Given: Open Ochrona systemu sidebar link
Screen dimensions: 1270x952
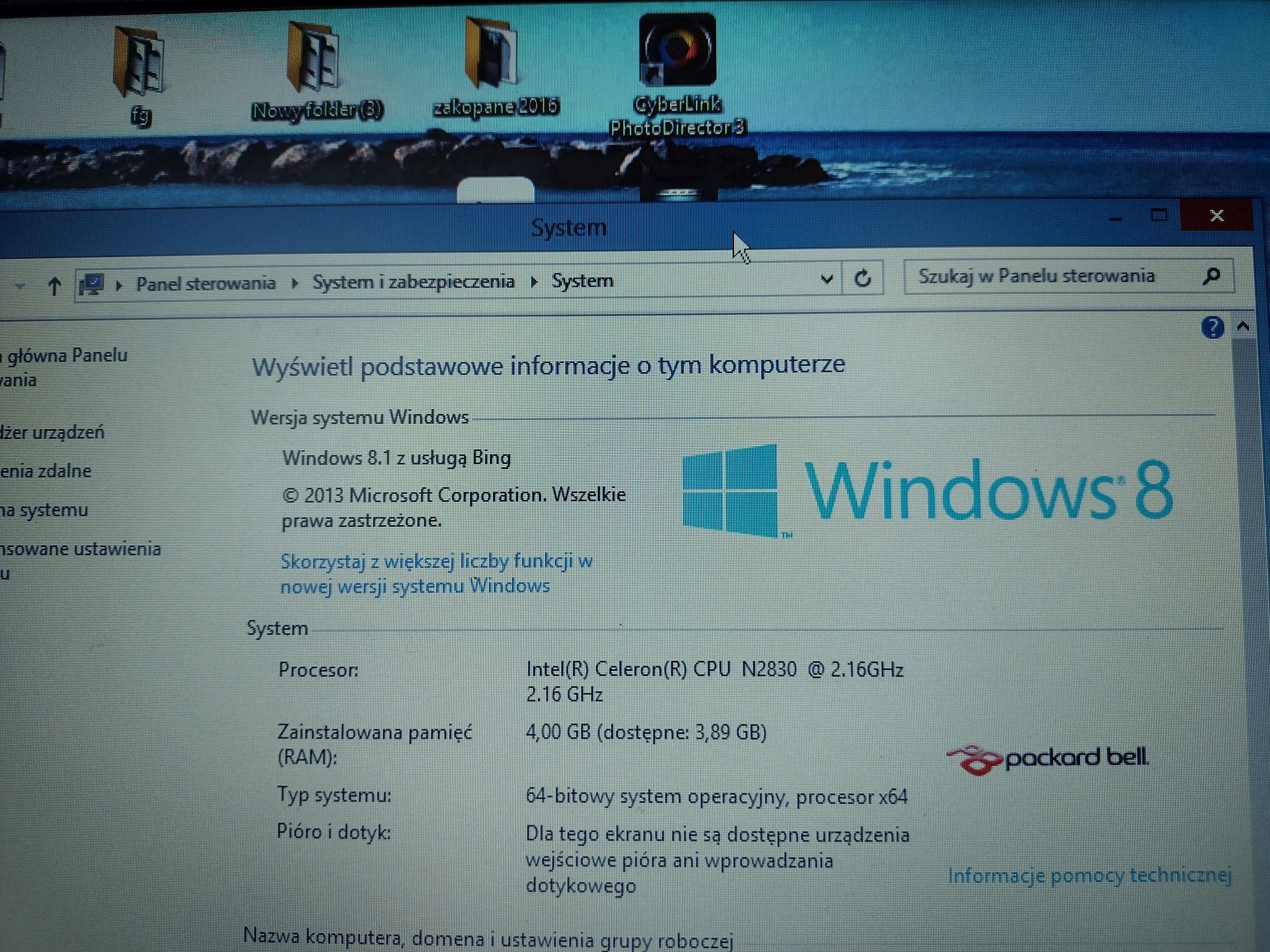Looking at the screenshot, I should 44,510.
